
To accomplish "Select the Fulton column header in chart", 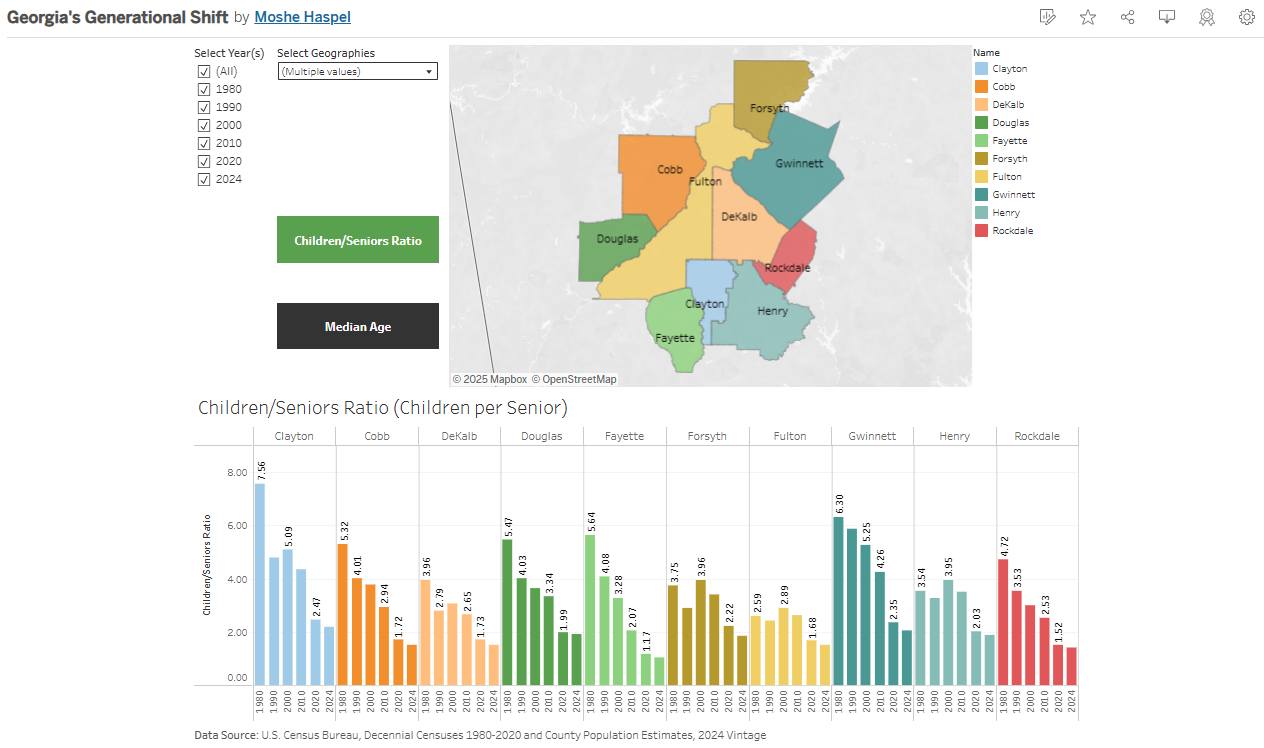I will pos(790,436).
